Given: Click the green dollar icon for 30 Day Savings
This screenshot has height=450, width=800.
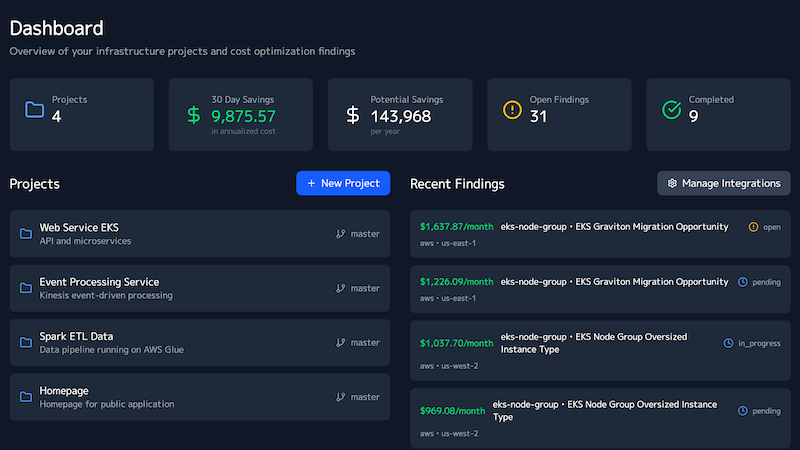Looking at the screenshot, I should [x=194, y=115].
